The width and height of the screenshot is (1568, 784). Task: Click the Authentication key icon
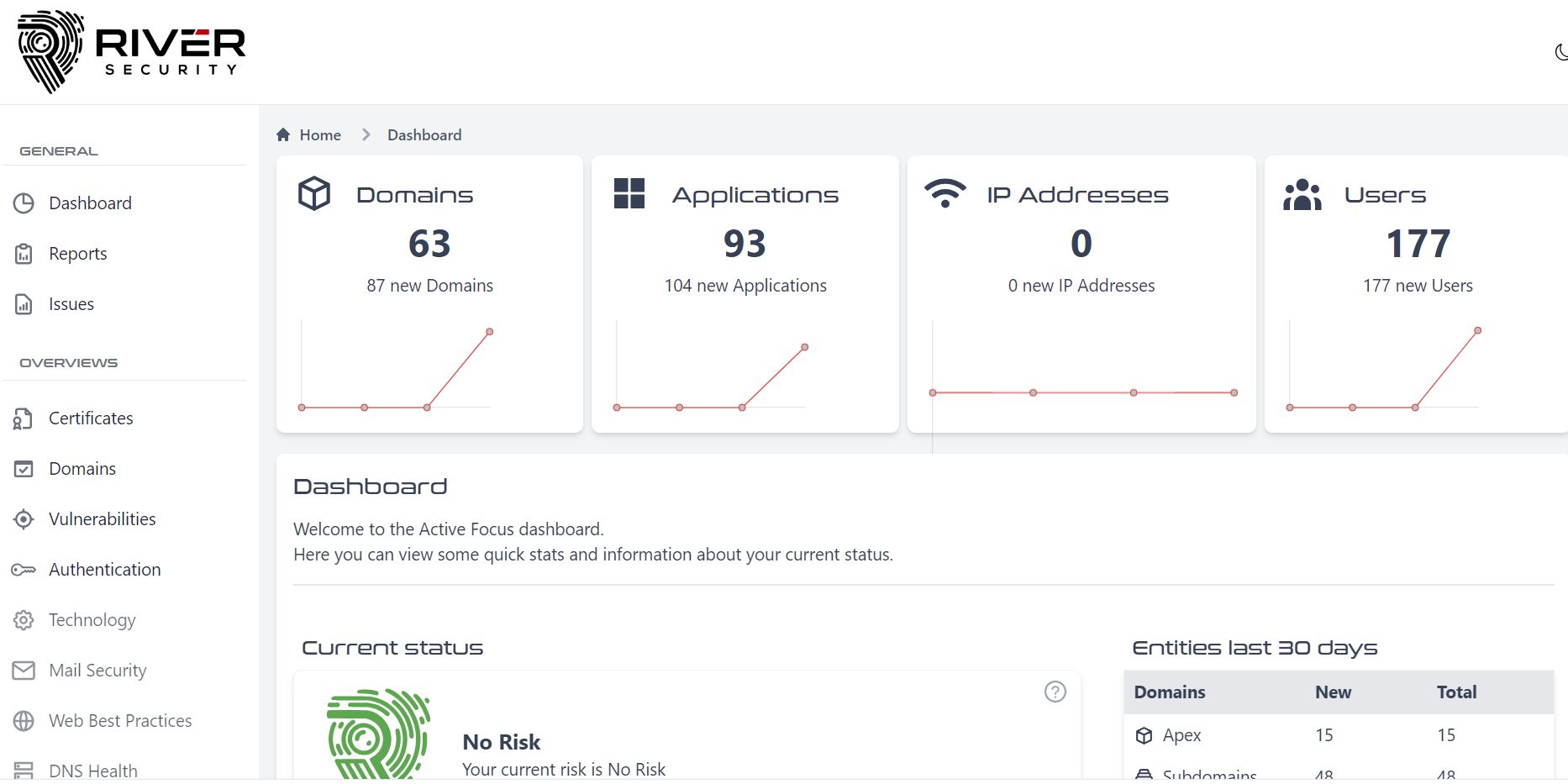tap(24, 570)
